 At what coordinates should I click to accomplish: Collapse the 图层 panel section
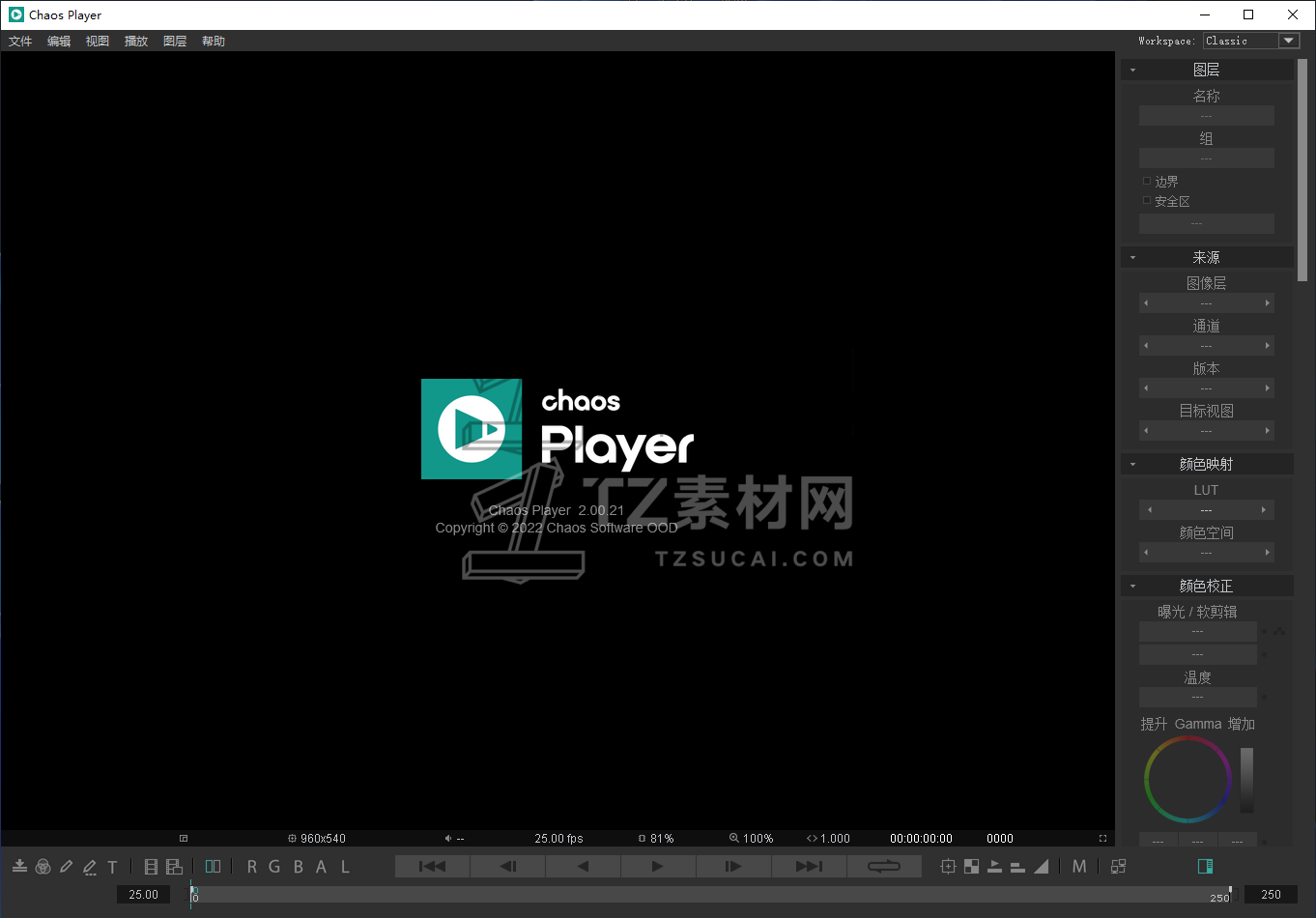[1132, 70]
